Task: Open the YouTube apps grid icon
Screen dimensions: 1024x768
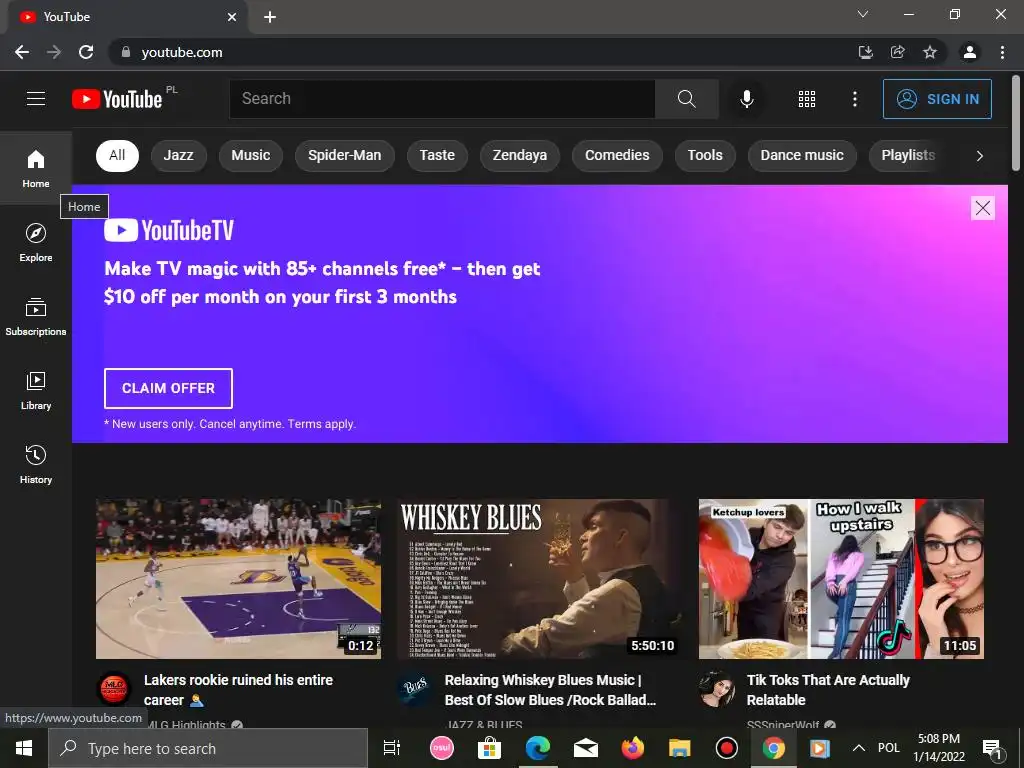Action: 807,99
